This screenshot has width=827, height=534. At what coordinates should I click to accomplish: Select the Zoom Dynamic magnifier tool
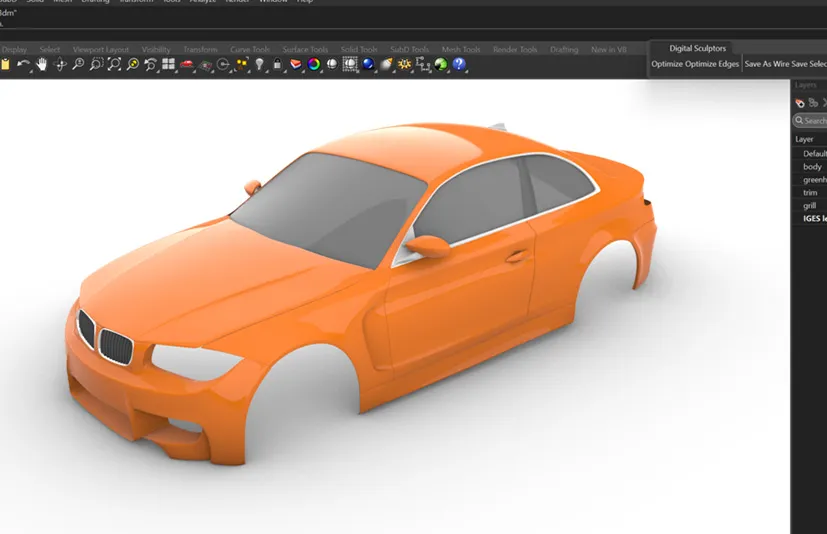click(x=78, y=64)
